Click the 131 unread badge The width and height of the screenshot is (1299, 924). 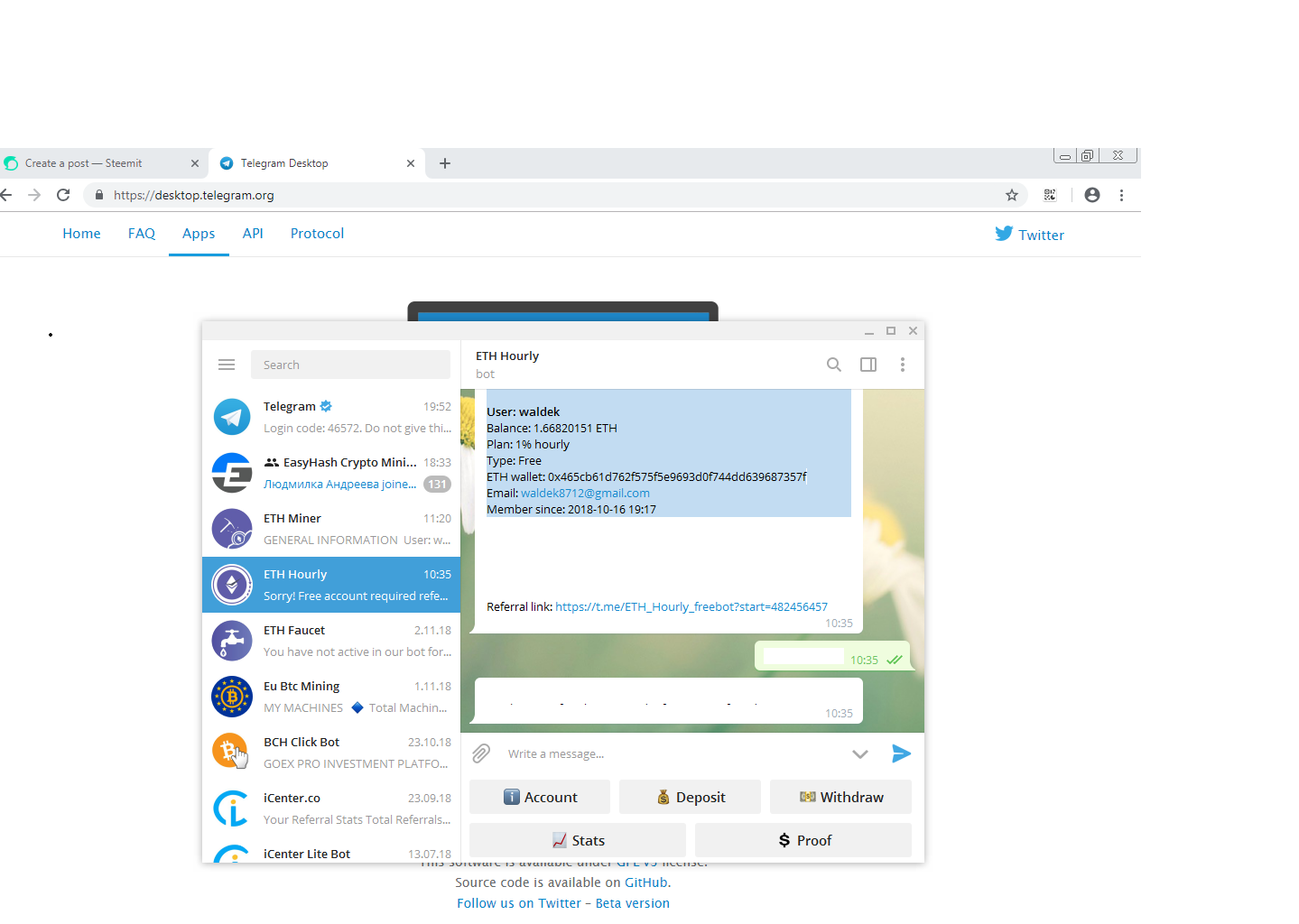click(437, 485)
